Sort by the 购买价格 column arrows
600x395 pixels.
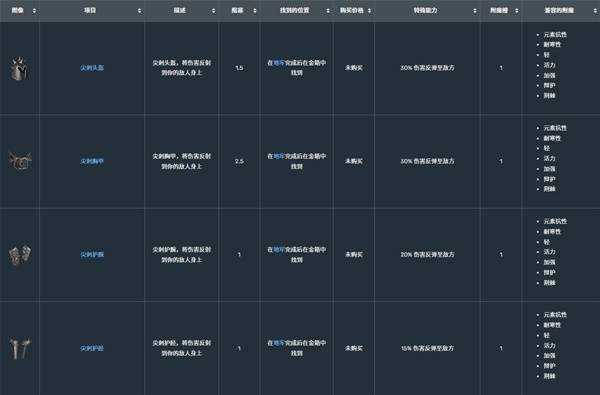tap(369, 11)
